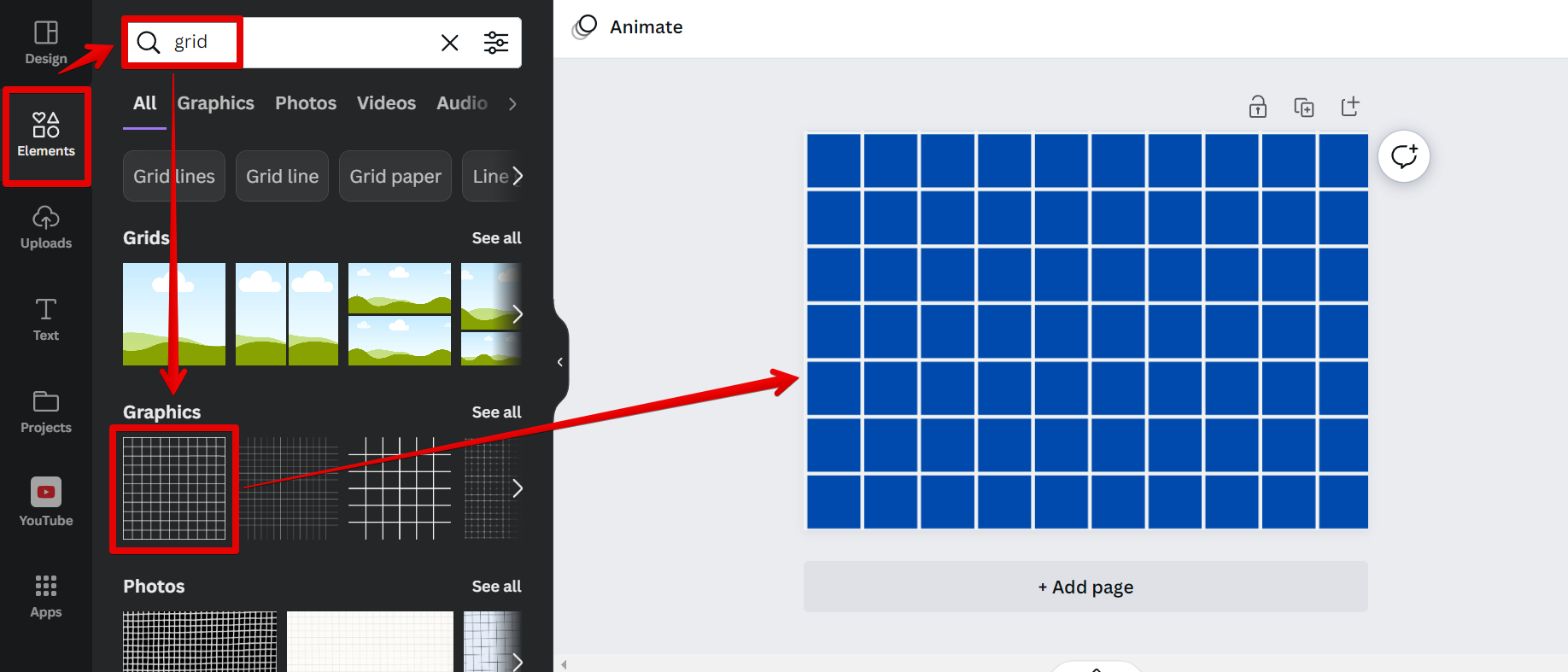Switch to the Photos tab

pos(306,103)
